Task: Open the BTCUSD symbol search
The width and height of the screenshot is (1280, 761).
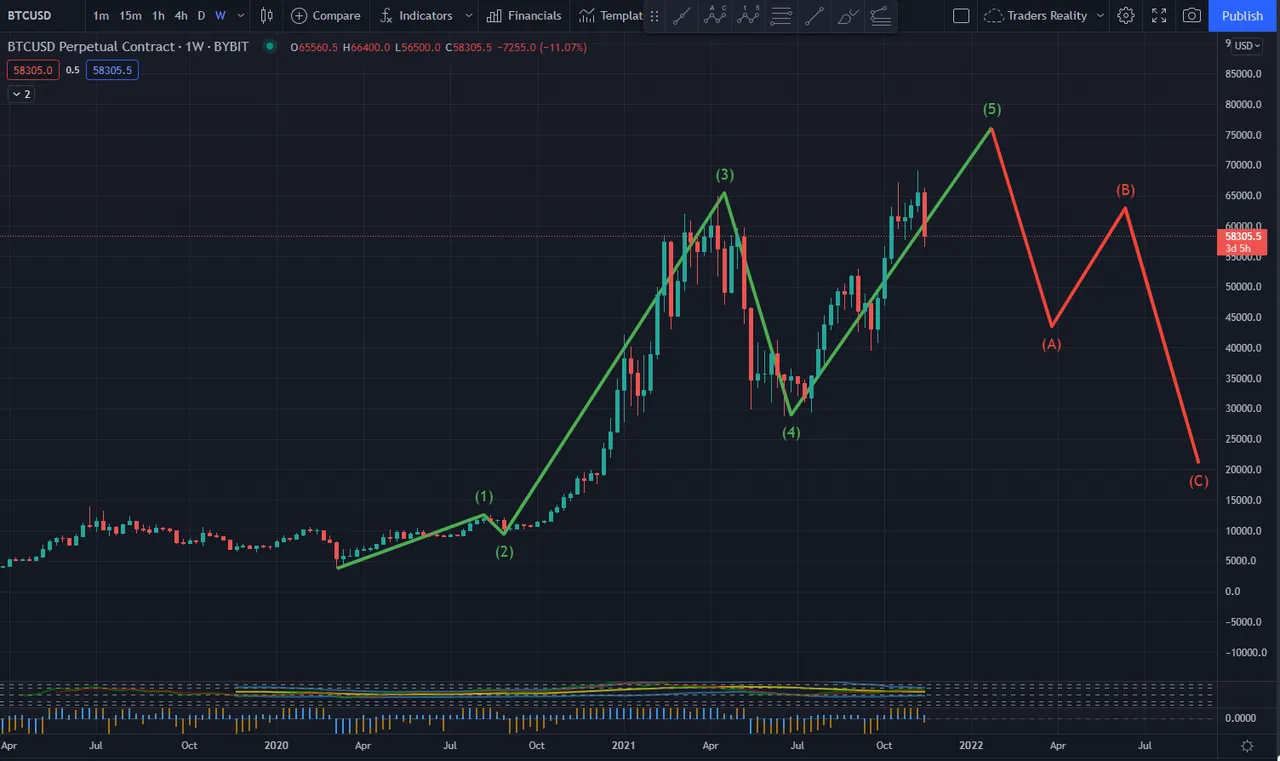Action: 29,15
